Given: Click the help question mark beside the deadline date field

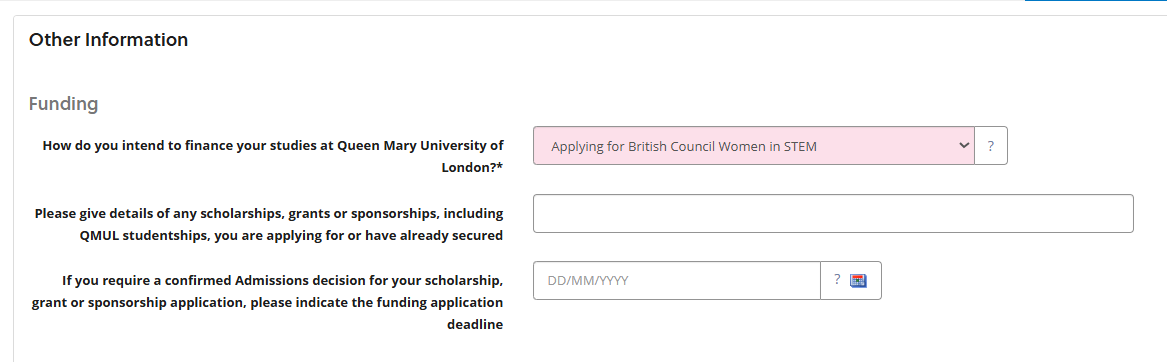Looking at the screenshot, I should 837,280.
